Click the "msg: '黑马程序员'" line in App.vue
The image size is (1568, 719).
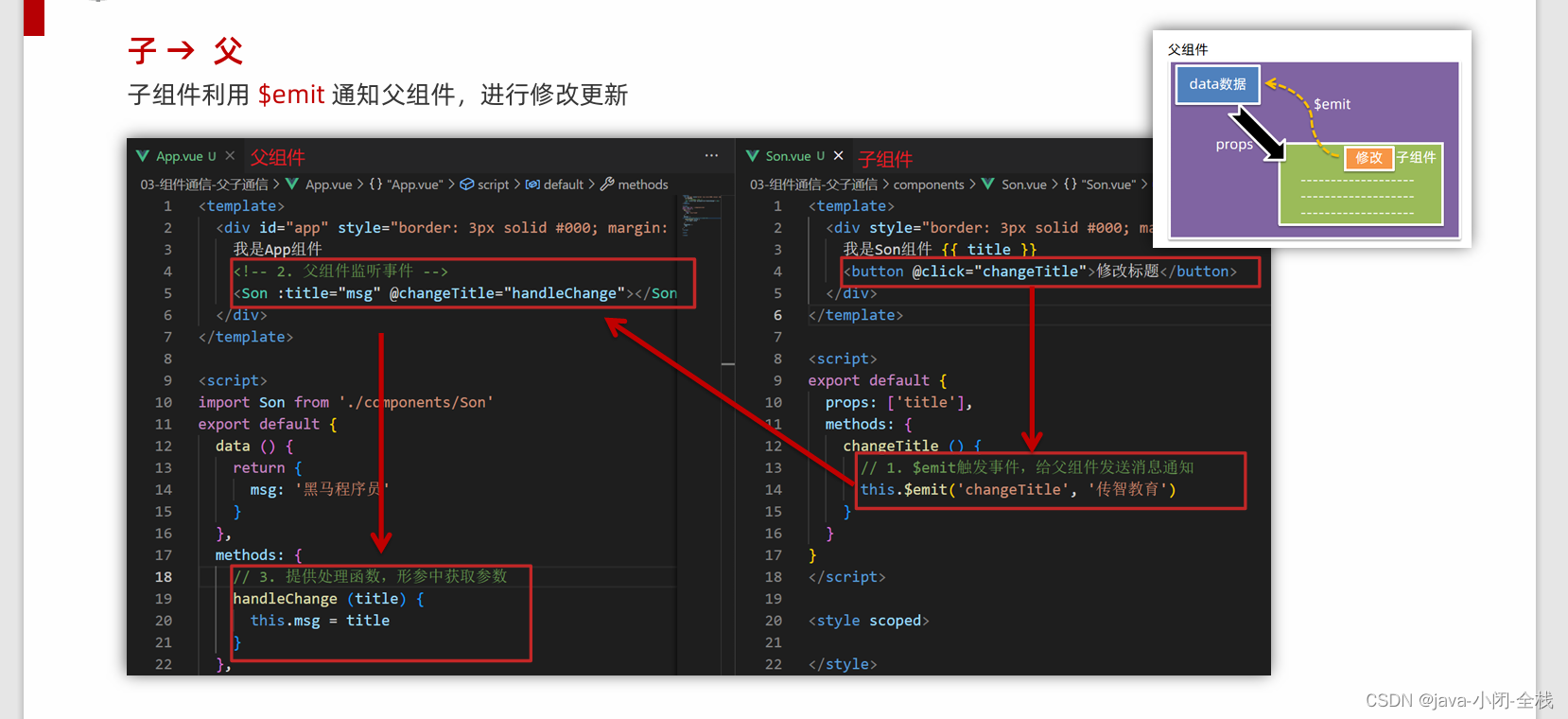(320, 490)
